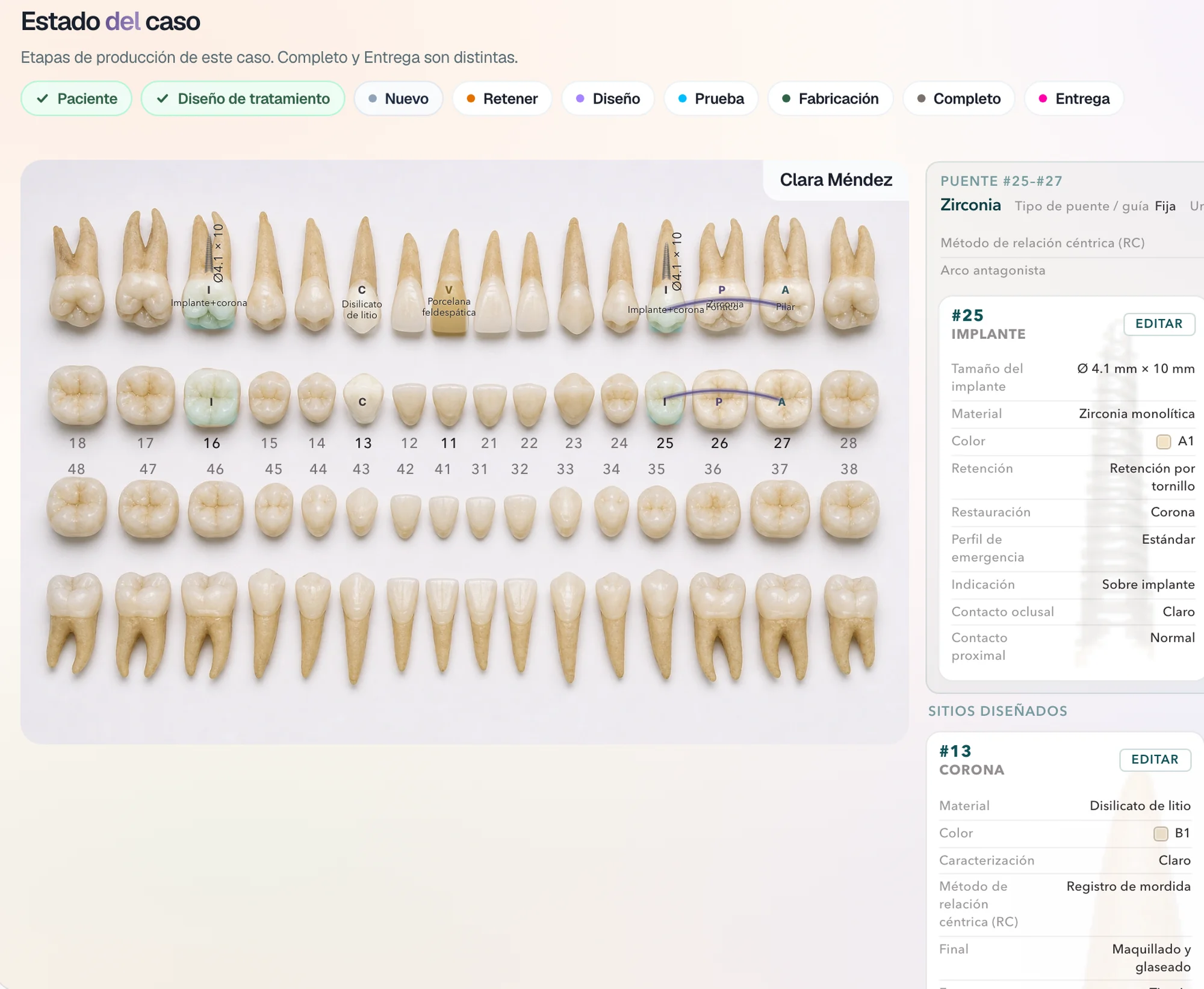Select the Paciente stage chip

76,99
